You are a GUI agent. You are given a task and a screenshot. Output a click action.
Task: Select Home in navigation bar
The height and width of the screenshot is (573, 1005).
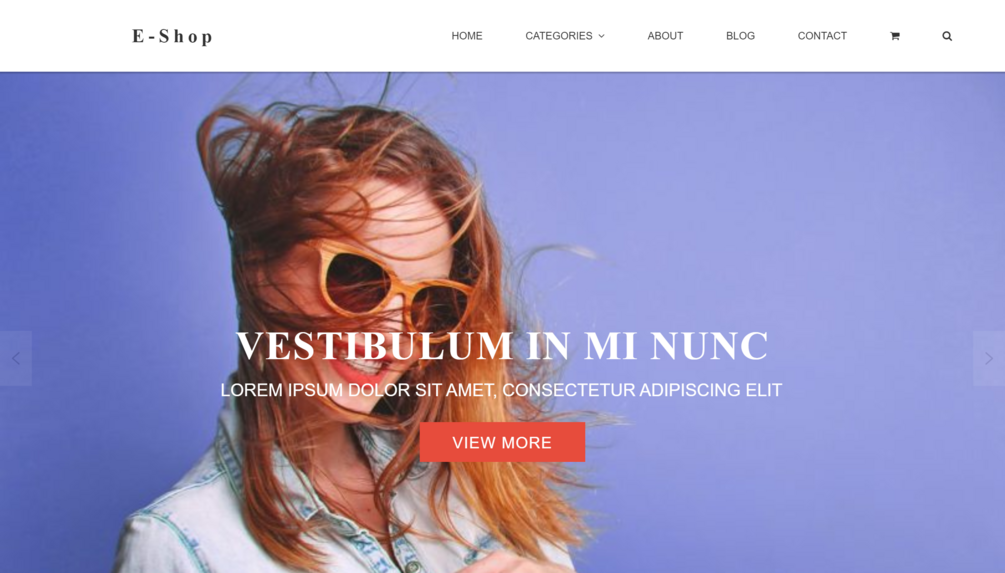click(467, 36)
